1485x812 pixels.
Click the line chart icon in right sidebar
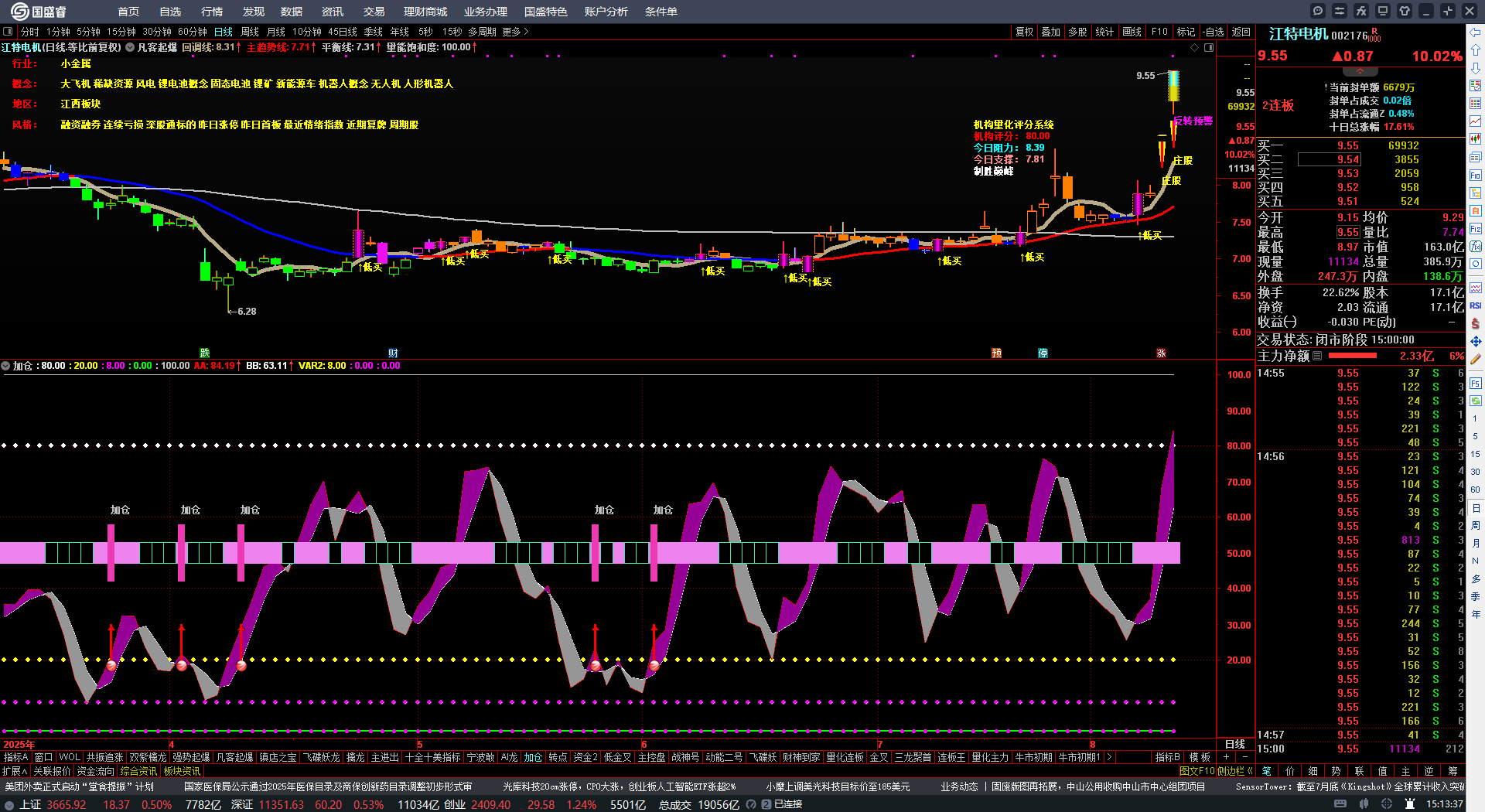(1476, 121)
